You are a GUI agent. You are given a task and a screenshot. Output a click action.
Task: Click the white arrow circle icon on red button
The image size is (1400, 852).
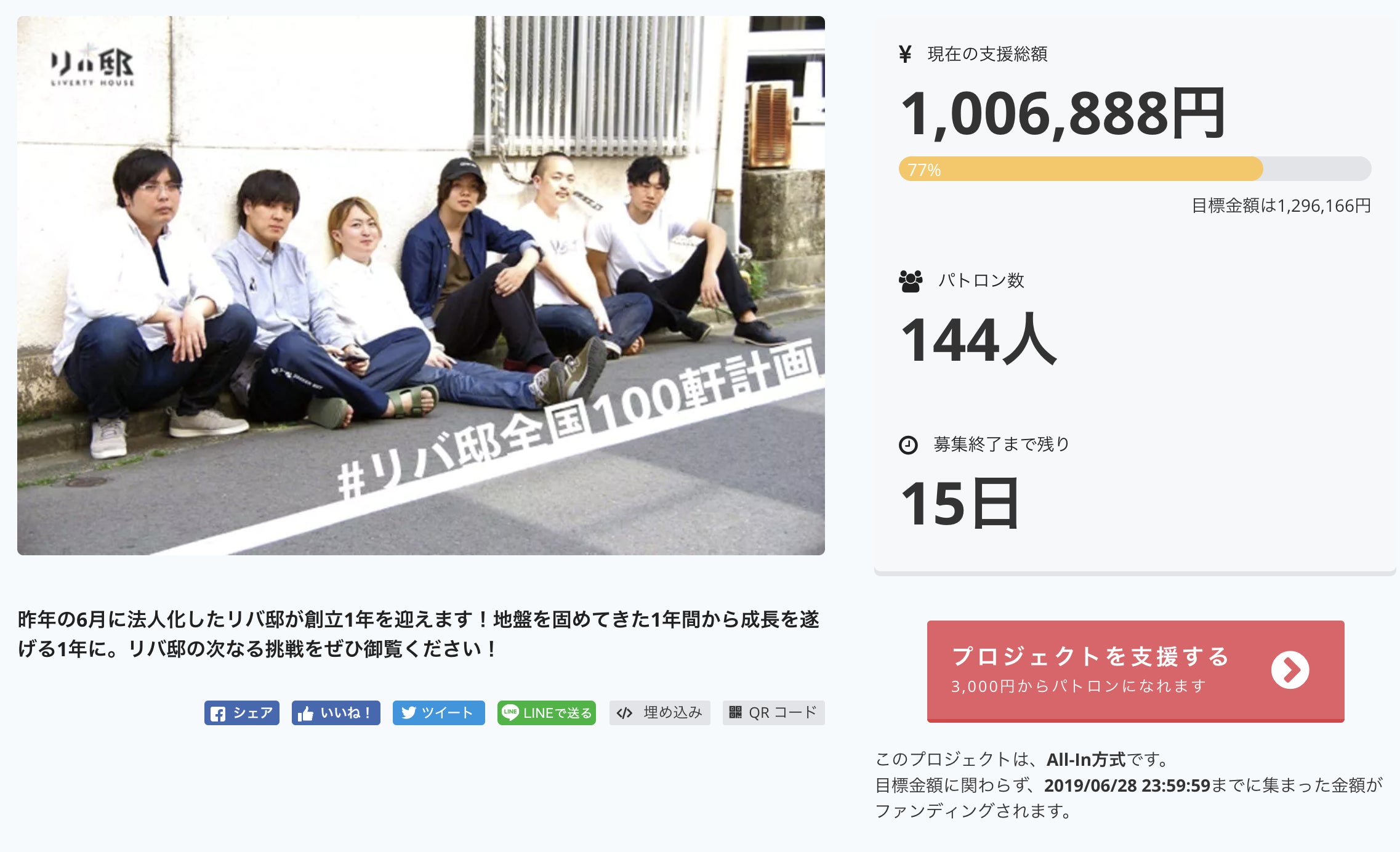1290,670
